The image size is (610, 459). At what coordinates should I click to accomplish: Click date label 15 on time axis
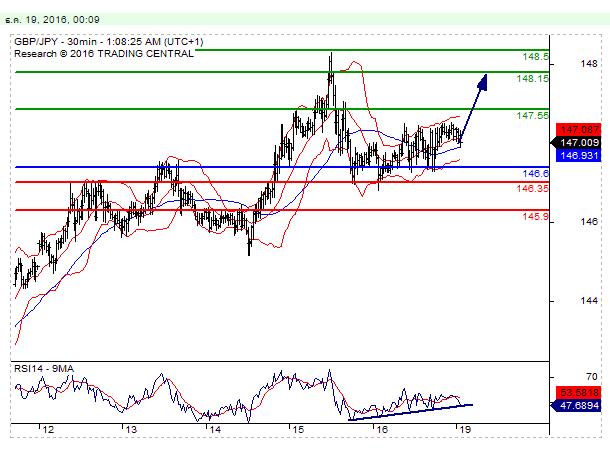click(x=298, y=429)
